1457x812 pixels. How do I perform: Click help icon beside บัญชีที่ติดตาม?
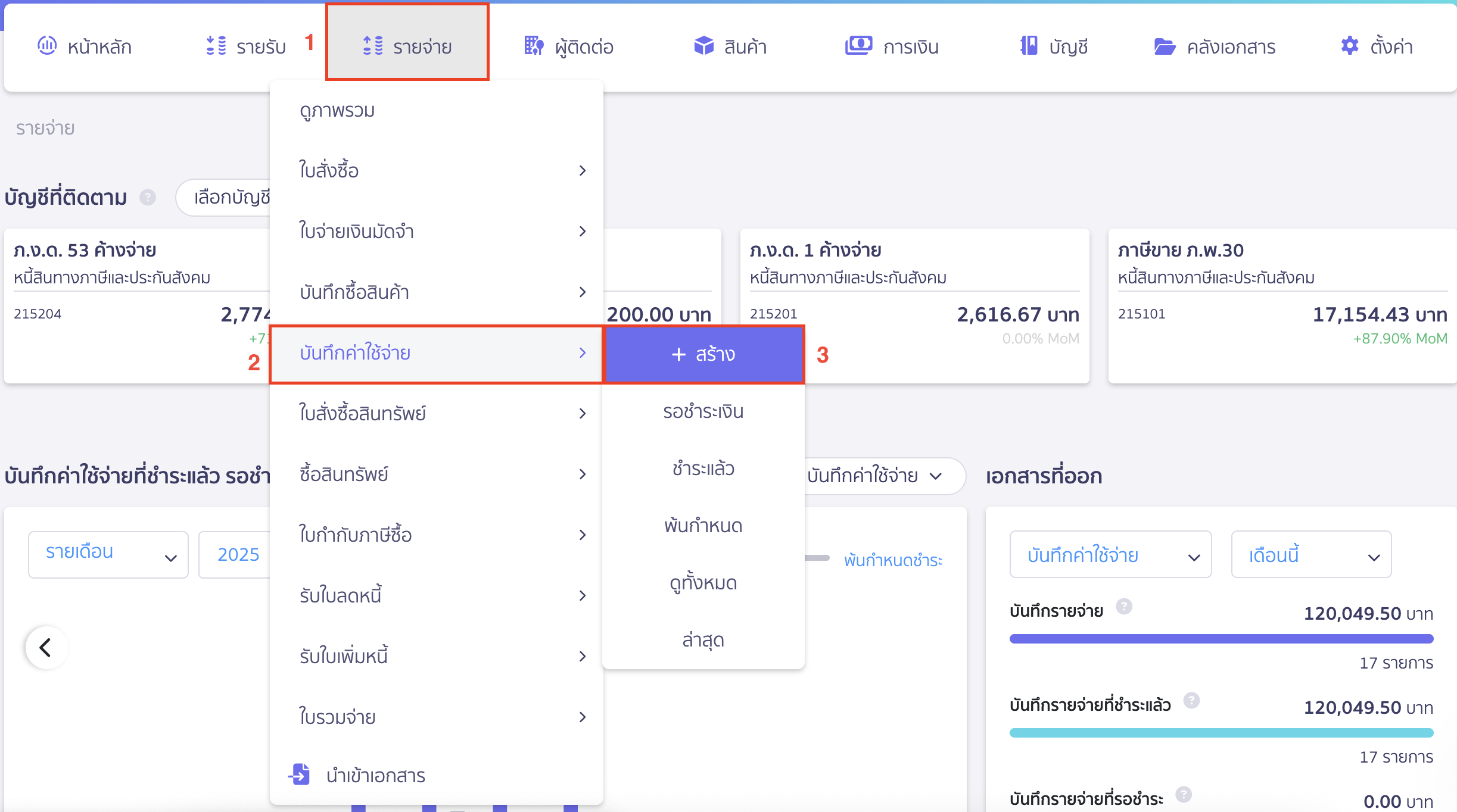(148, 197)
